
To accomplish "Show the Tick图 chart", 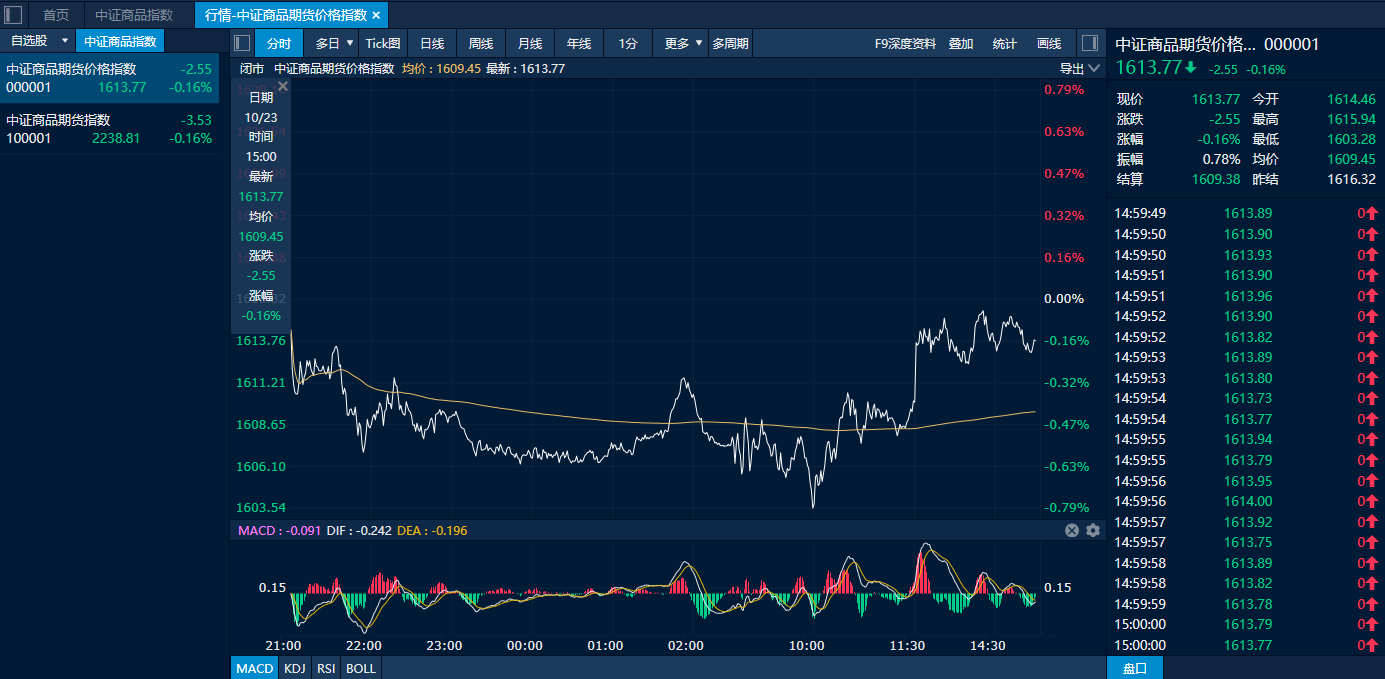I will [383, 43].
